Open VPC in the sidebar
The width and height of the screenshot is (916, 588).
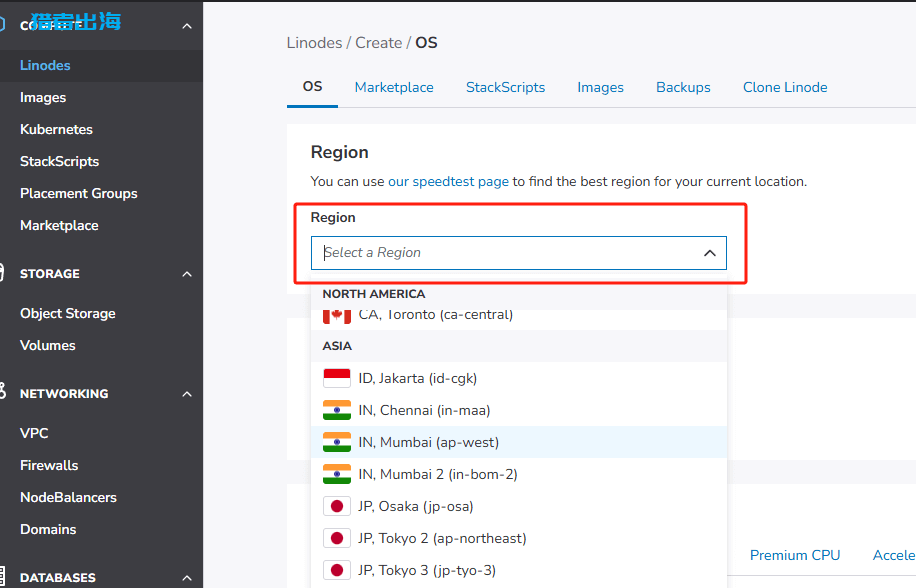34,433
